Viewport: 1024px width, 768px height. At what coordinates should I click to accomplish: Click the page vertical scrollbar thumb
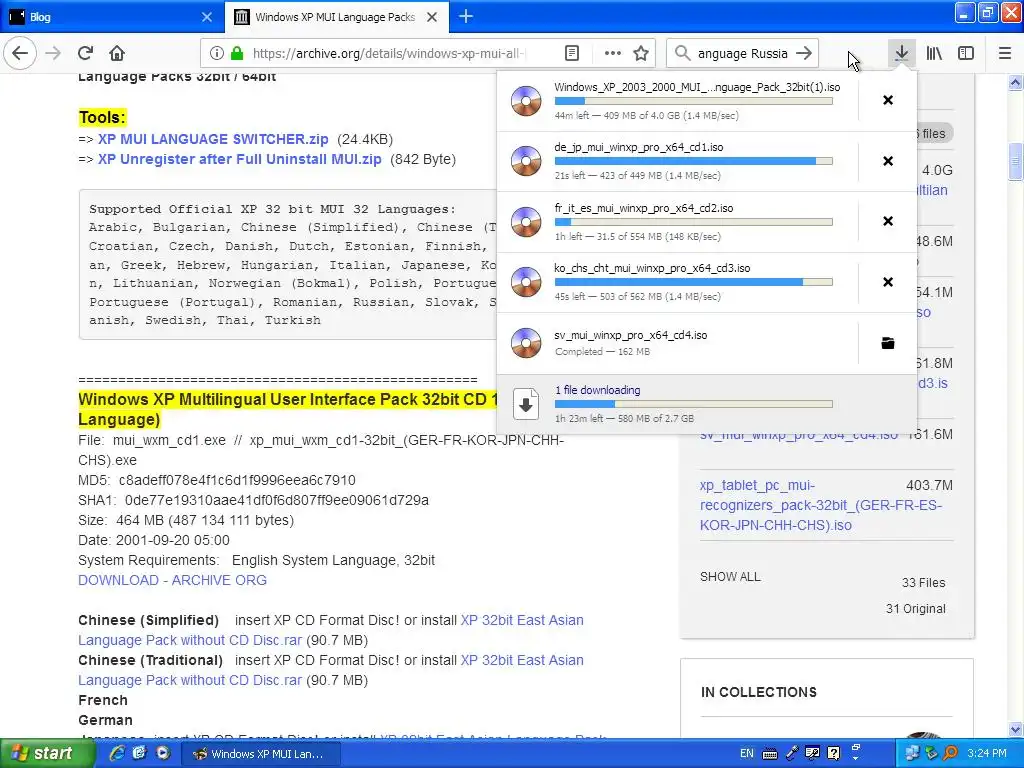[x=1015, y=161]
